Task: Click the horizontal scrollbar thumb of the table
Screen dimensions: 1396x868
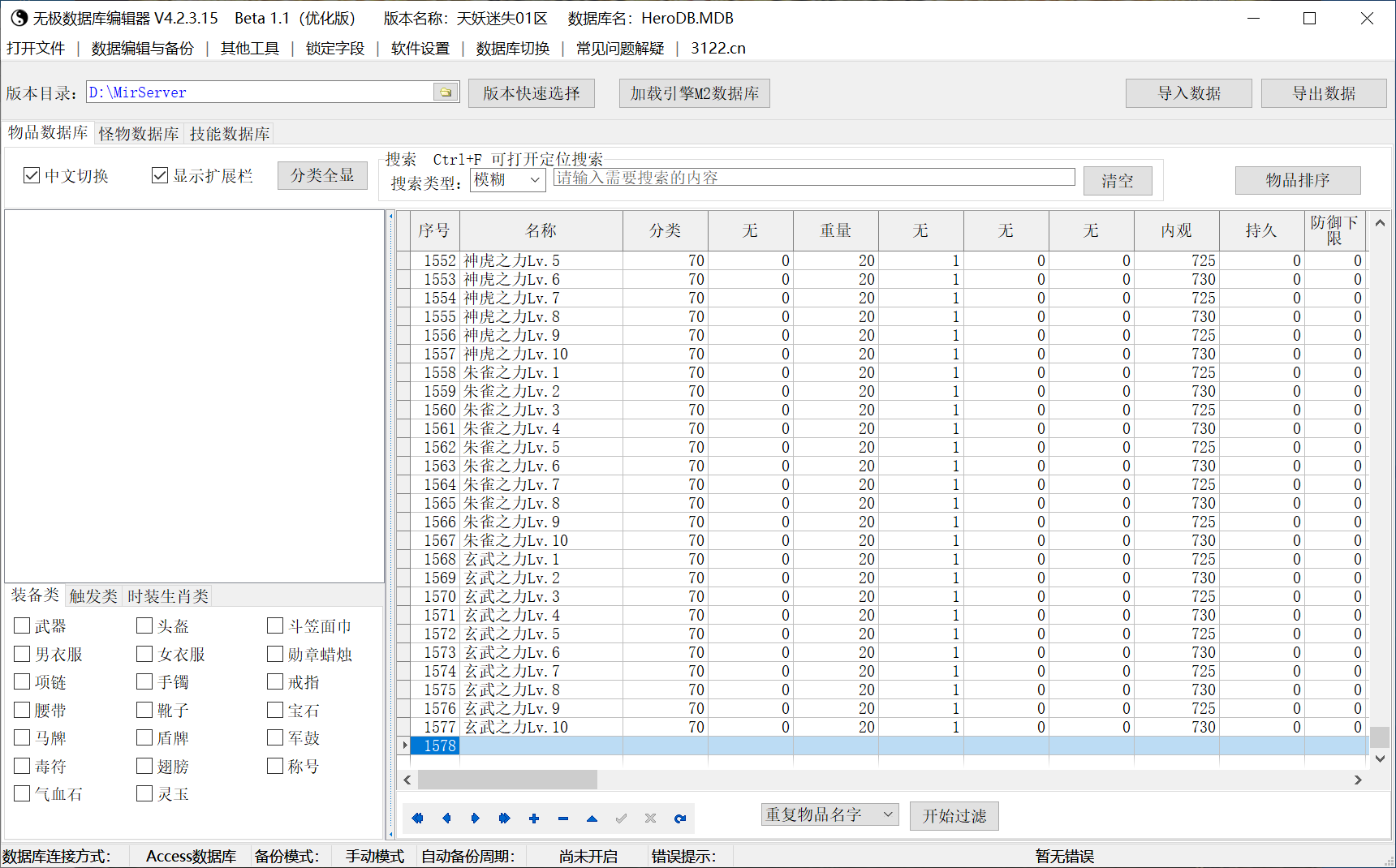Action: coord(507,780)
